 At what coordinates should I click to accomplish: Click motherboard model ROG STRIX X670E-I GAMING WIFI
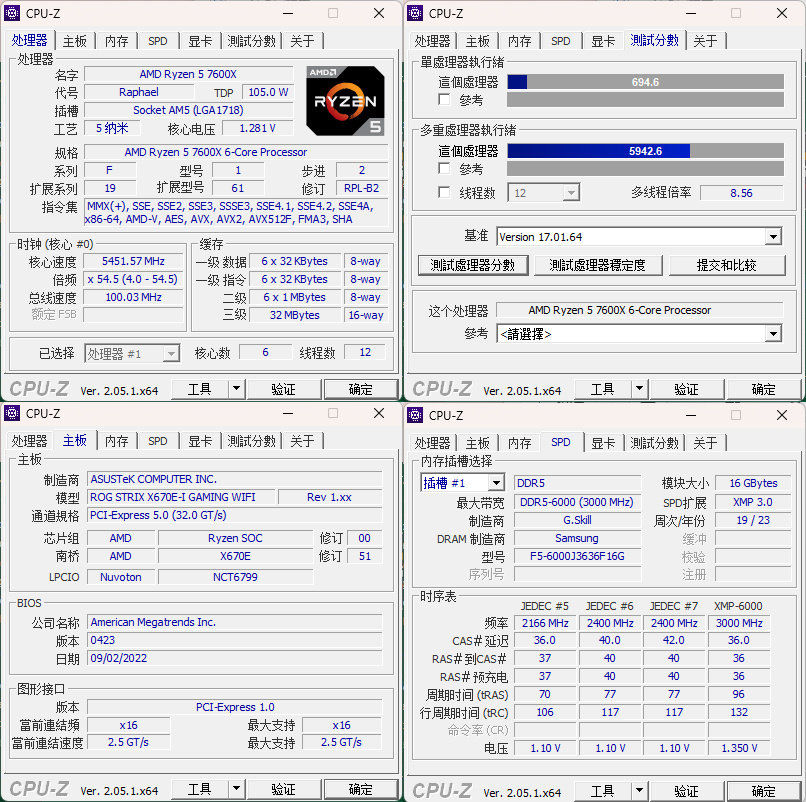point(181,497)
